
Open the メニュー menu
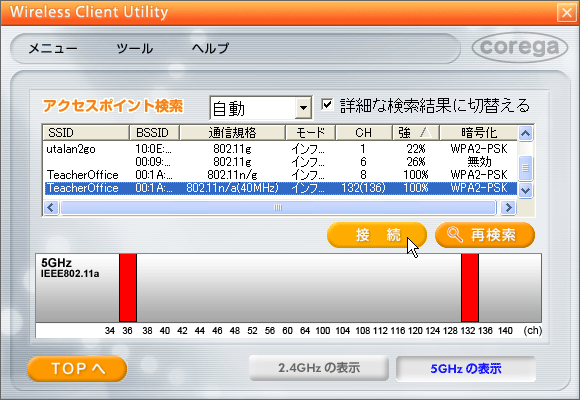coord(53,48)
